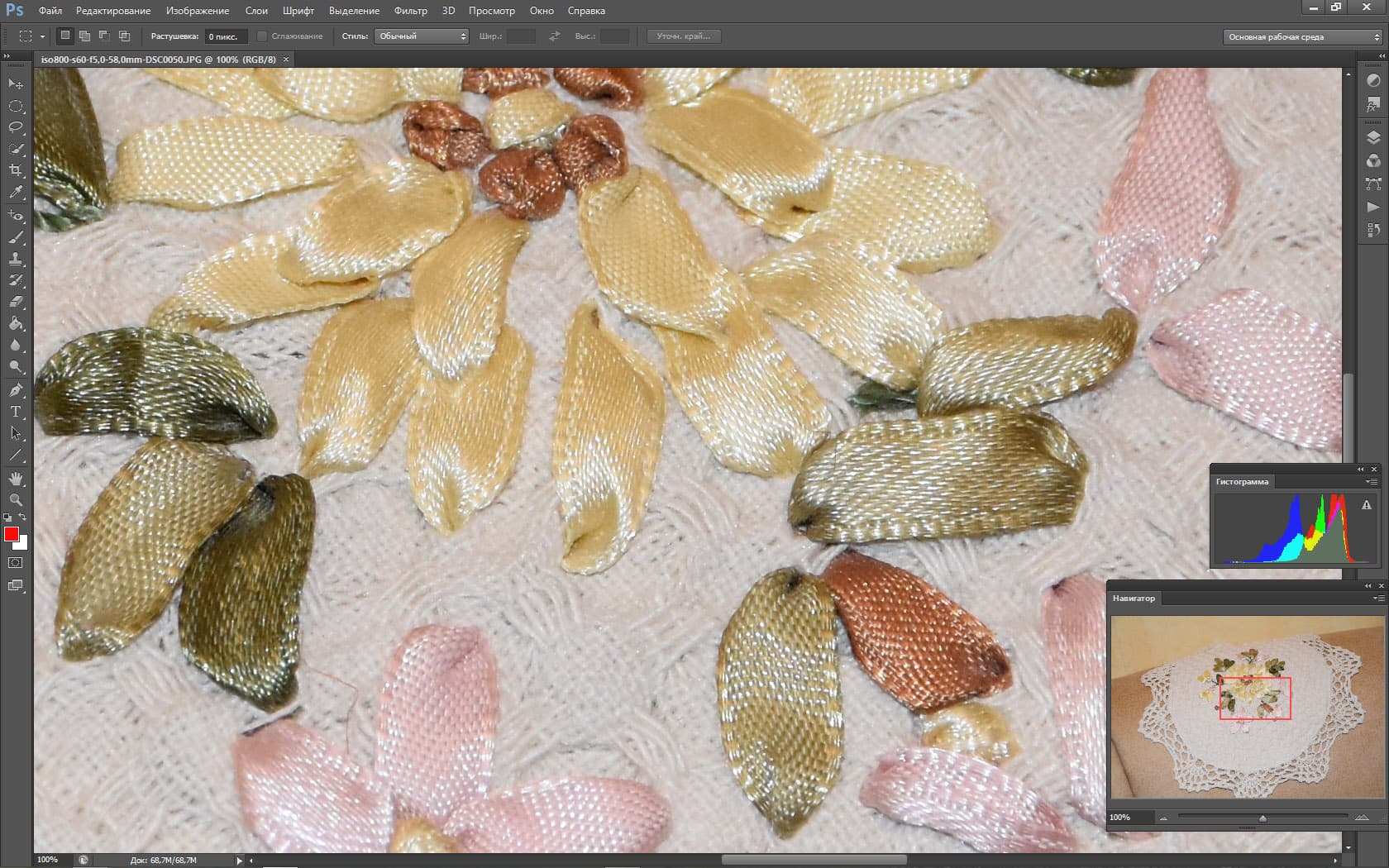
Task: Select the Eyedropper tool
Action: (x=16, y=192)
